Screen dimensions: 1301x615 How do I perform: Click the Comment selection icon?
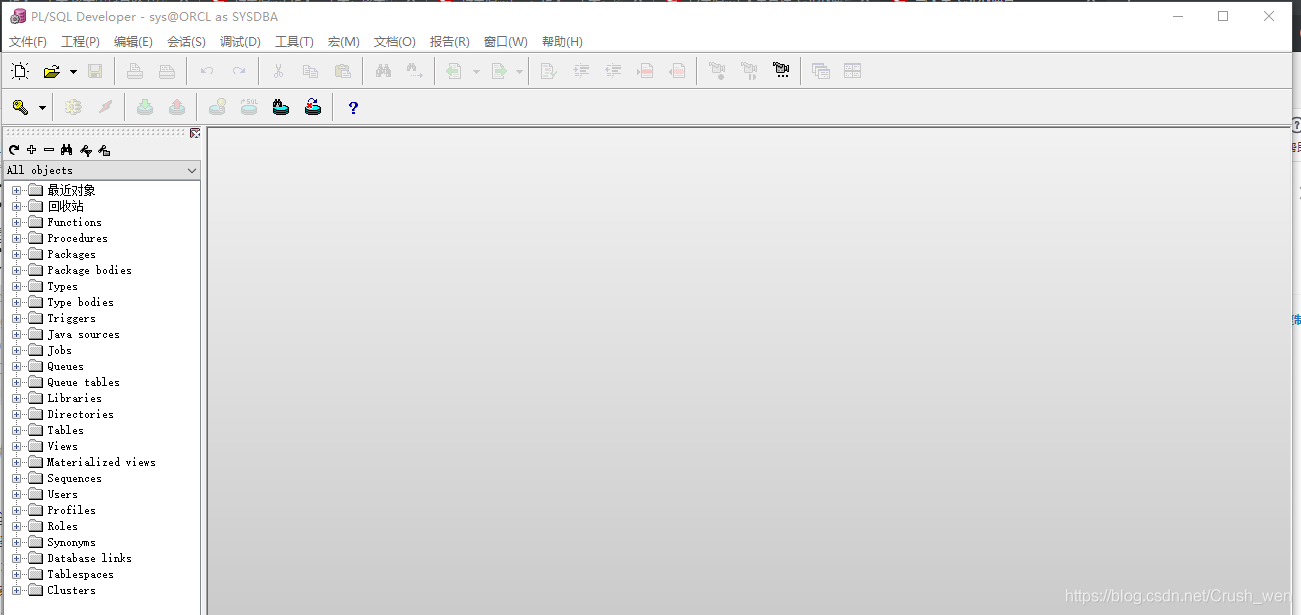(x=645, y=71)
